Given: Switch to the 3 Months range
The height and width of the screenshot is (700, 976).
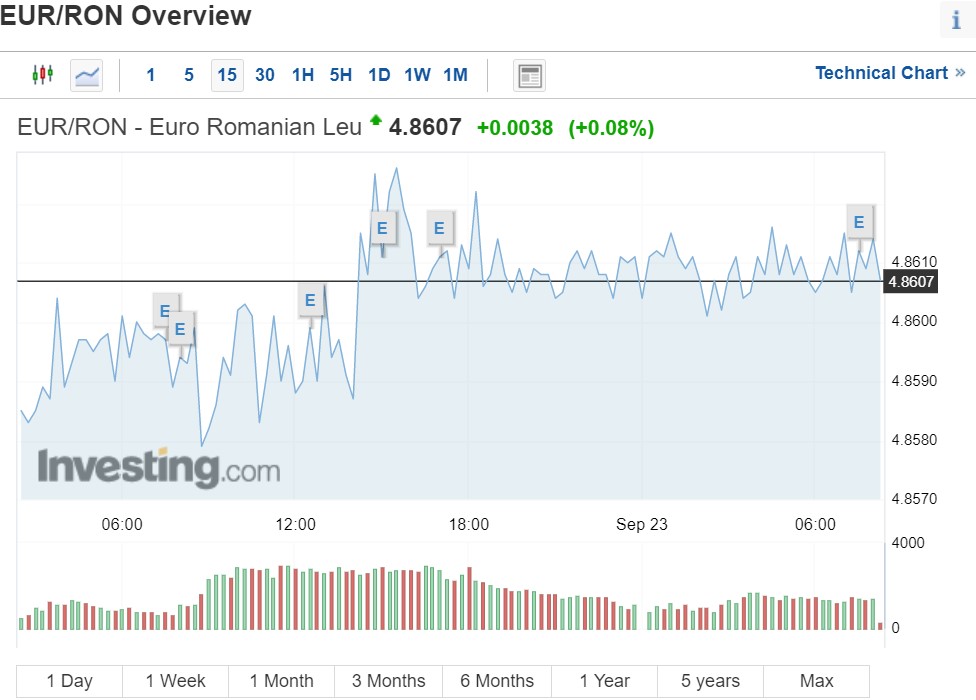Looking at the screenshot, I should pyautogui.click(x=388, y=681).
